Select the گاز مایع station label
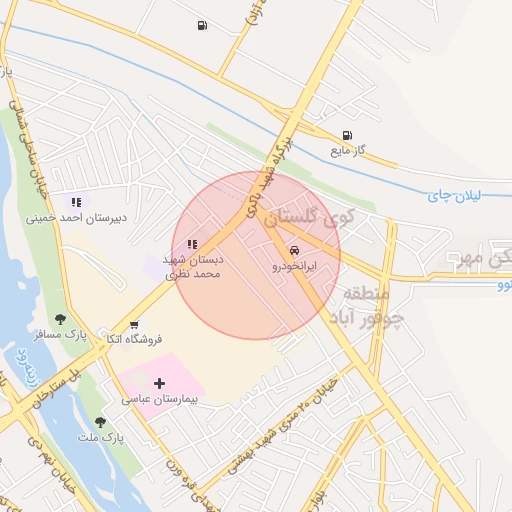The width and height of the screenshot is (512, 512). (347, 151)
